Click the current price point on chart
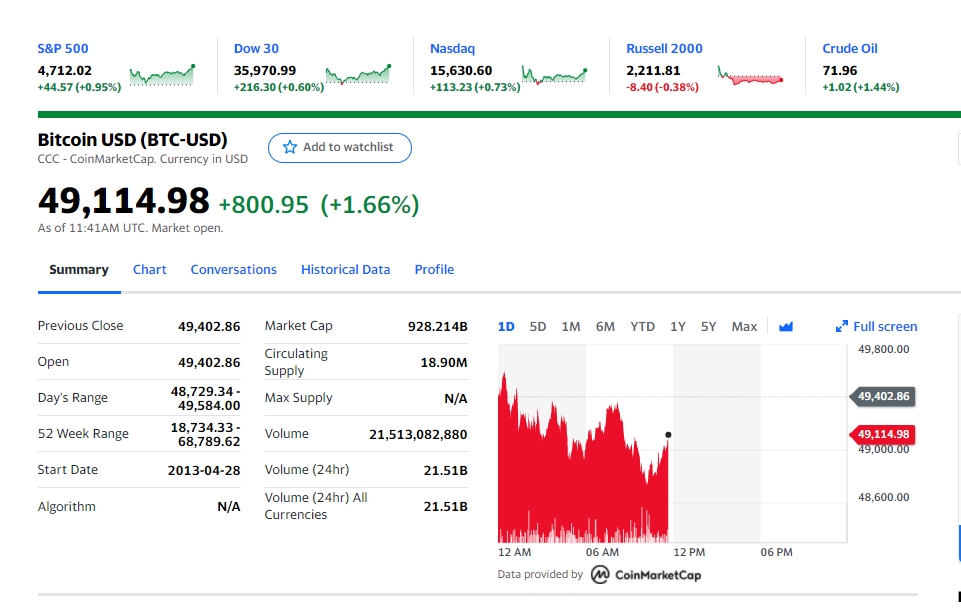This screenshot has height=613, width=961. pos(668,435)
